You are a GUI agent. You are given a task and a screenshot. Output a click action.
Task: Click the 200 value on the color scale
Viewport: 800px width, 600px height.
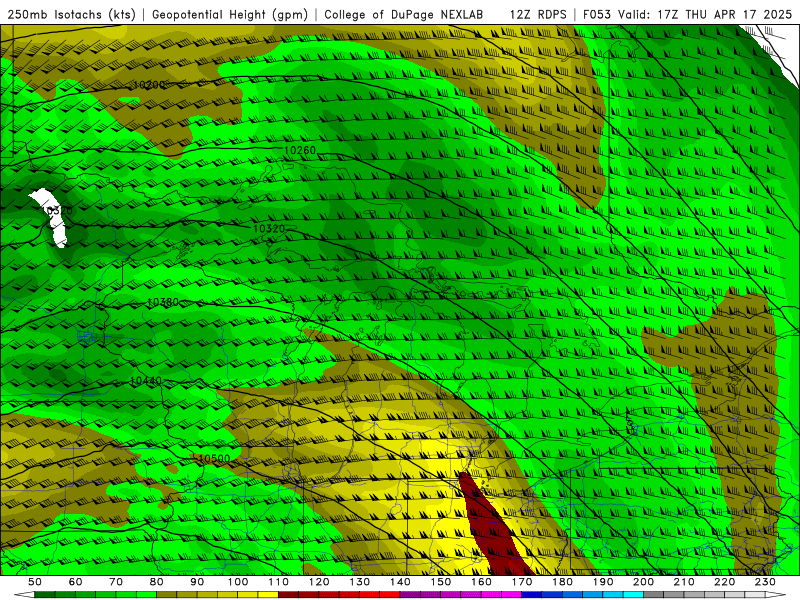click(643, 582)
